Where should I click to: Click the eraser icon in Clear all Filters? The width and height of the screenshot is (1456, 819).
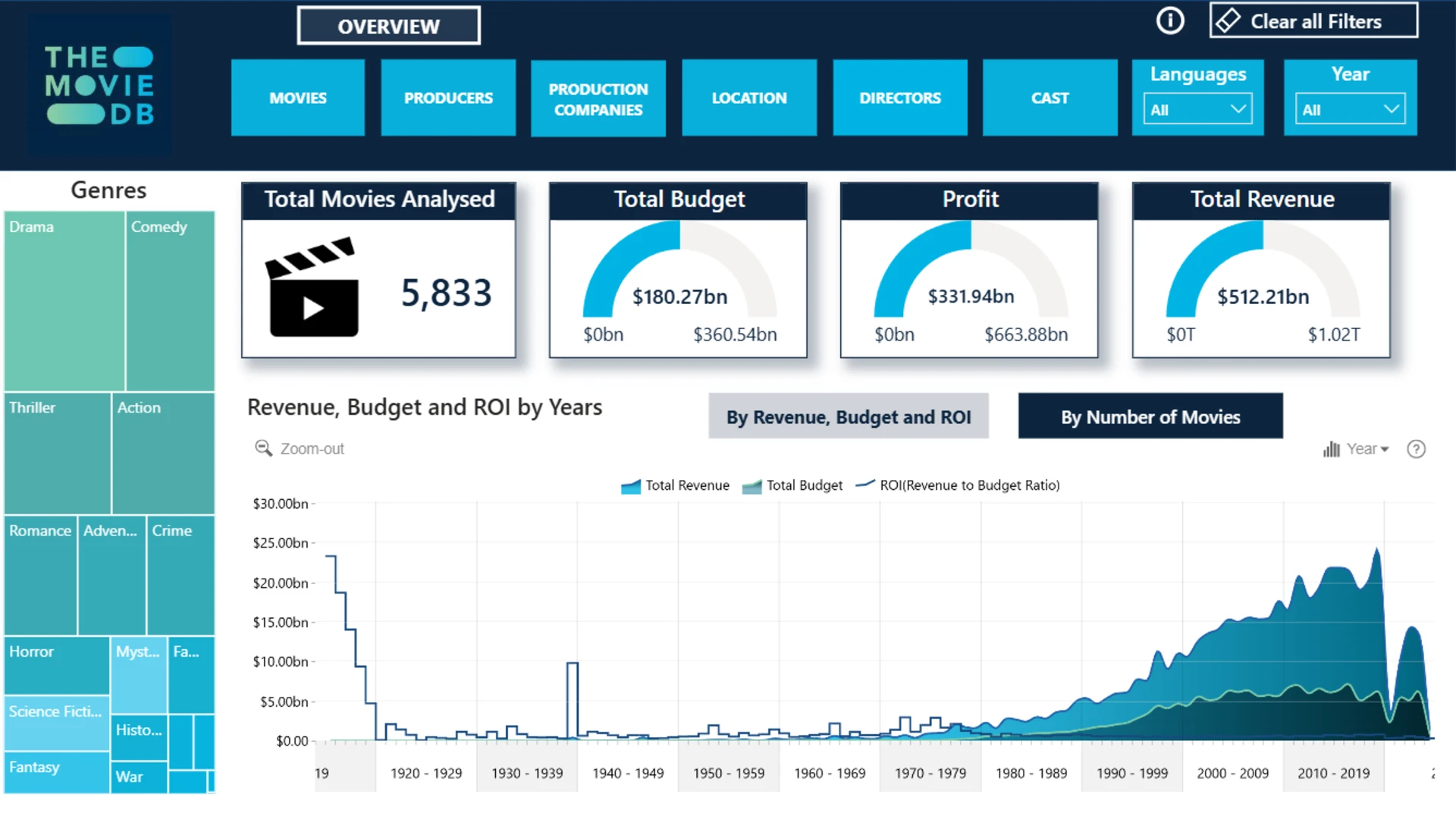tap(1228, 21)
